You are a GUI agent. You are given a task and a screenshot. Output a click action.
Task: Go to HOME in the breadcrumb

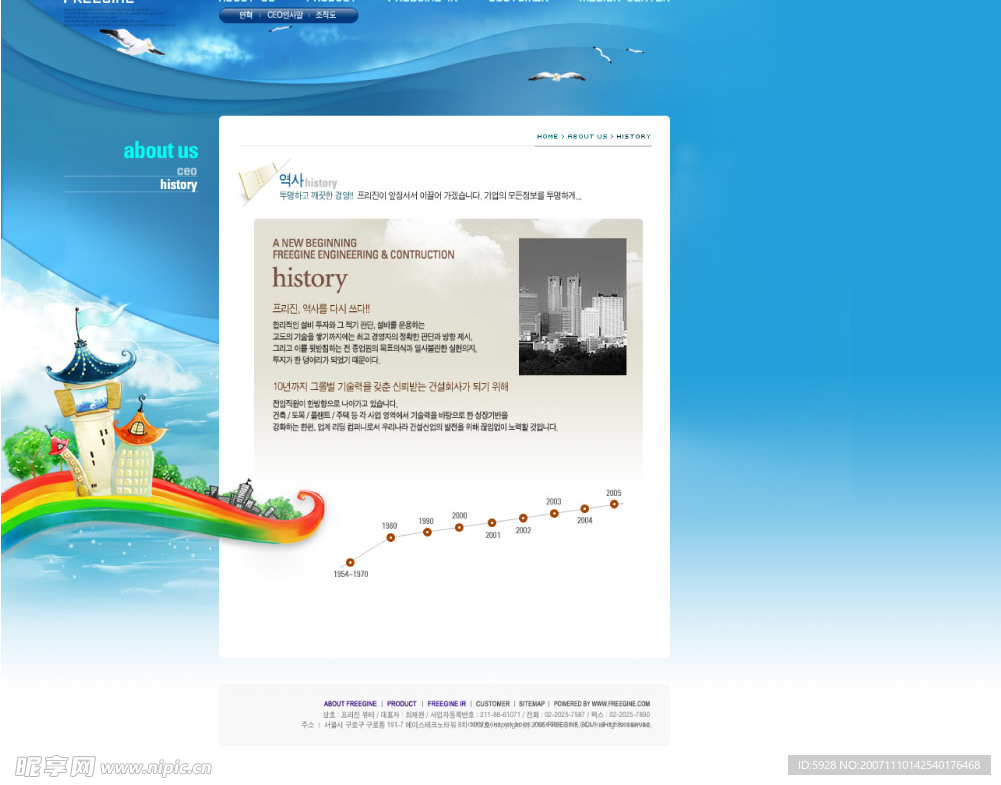tap(547, 137)
